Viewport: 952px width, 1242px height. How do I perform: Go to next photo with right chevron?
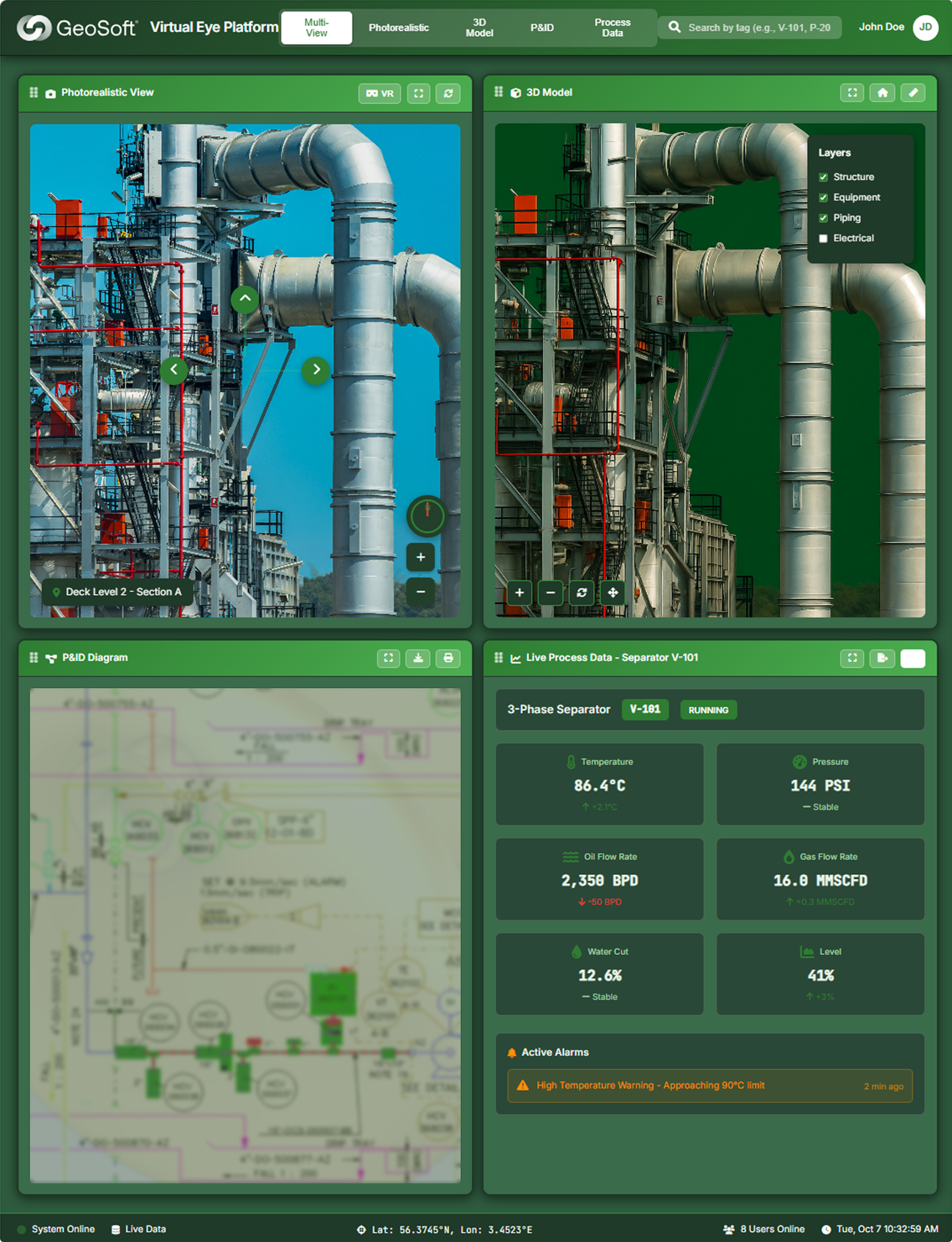point(316,370)
